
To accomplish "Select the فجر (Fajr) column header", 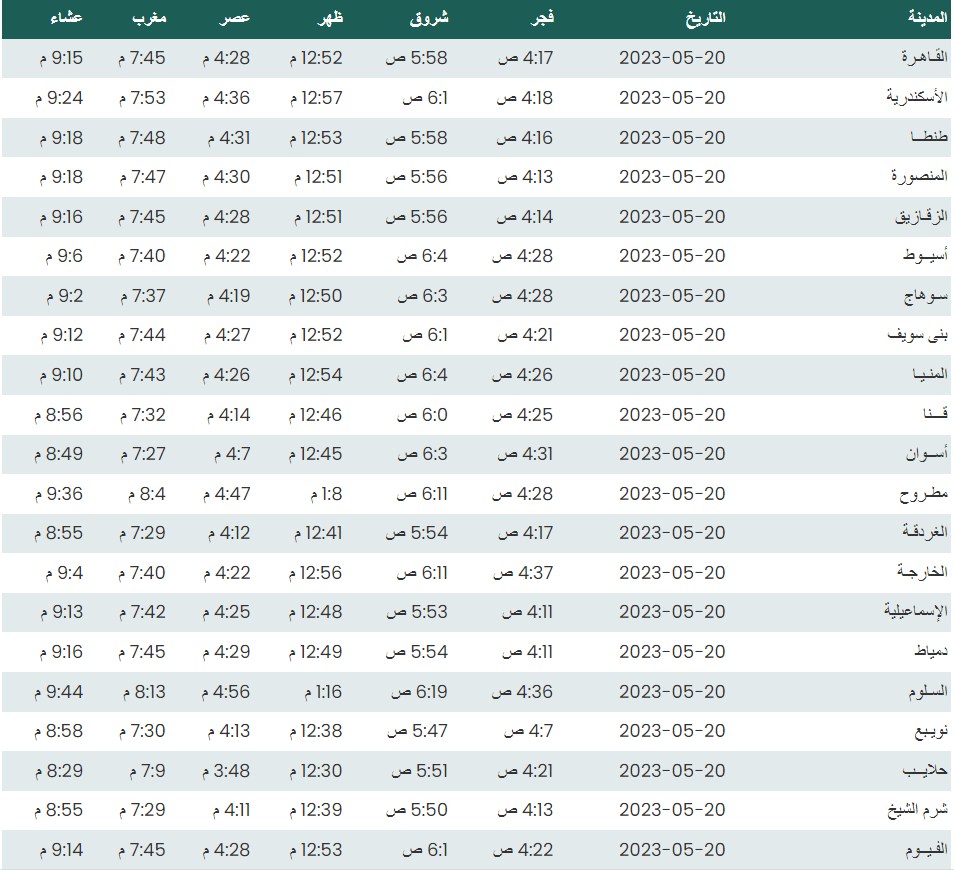I will [541, 19].
